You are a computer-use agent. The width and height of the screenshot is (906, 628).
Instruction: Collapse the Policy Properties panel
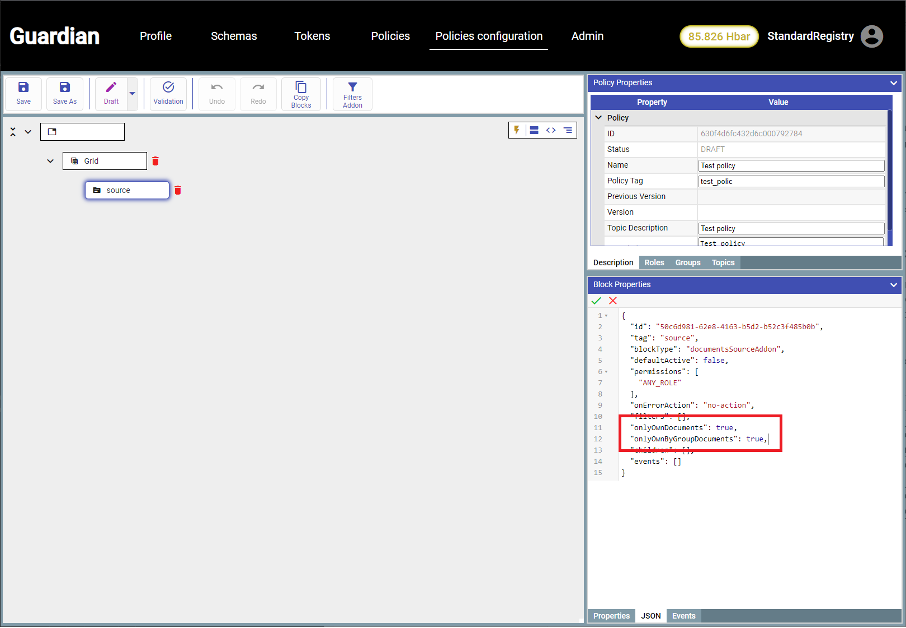point(894,83)
